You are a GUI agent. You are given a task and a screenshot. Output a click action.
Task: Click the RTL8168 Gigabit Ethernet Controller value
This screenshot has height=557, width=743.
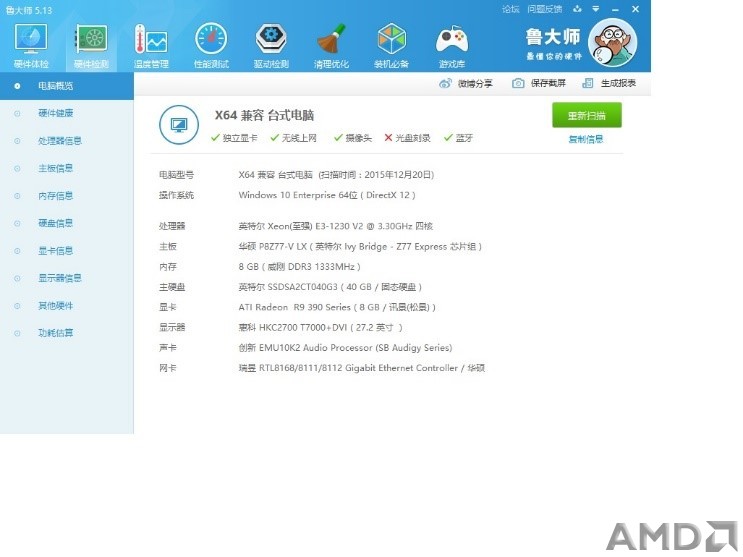pos(362,368)
